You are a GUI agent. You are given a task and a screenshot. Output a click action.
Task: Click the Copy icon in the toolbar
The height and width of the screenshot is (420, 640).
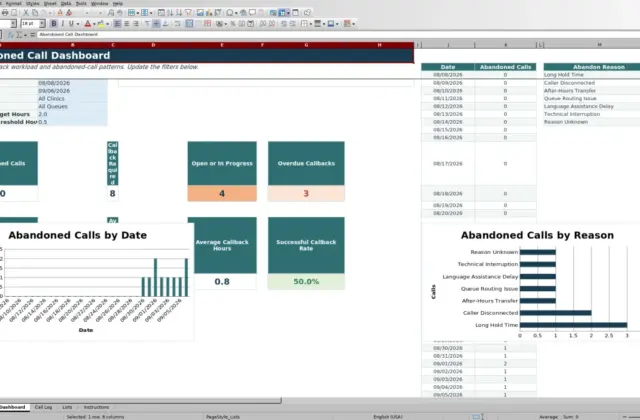(35, 13)
